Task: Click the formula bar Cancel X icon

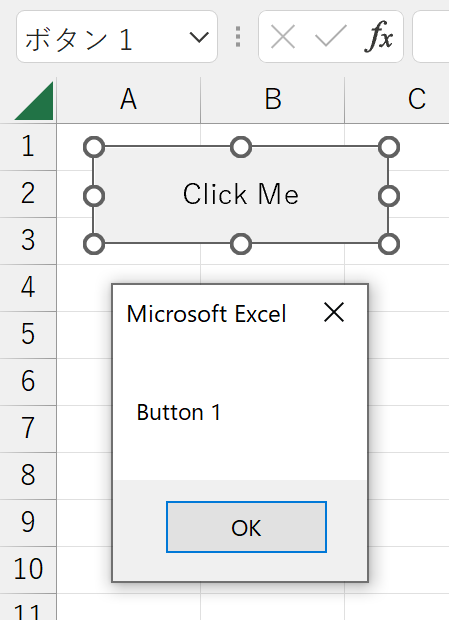Action: [x=283, y=37]
